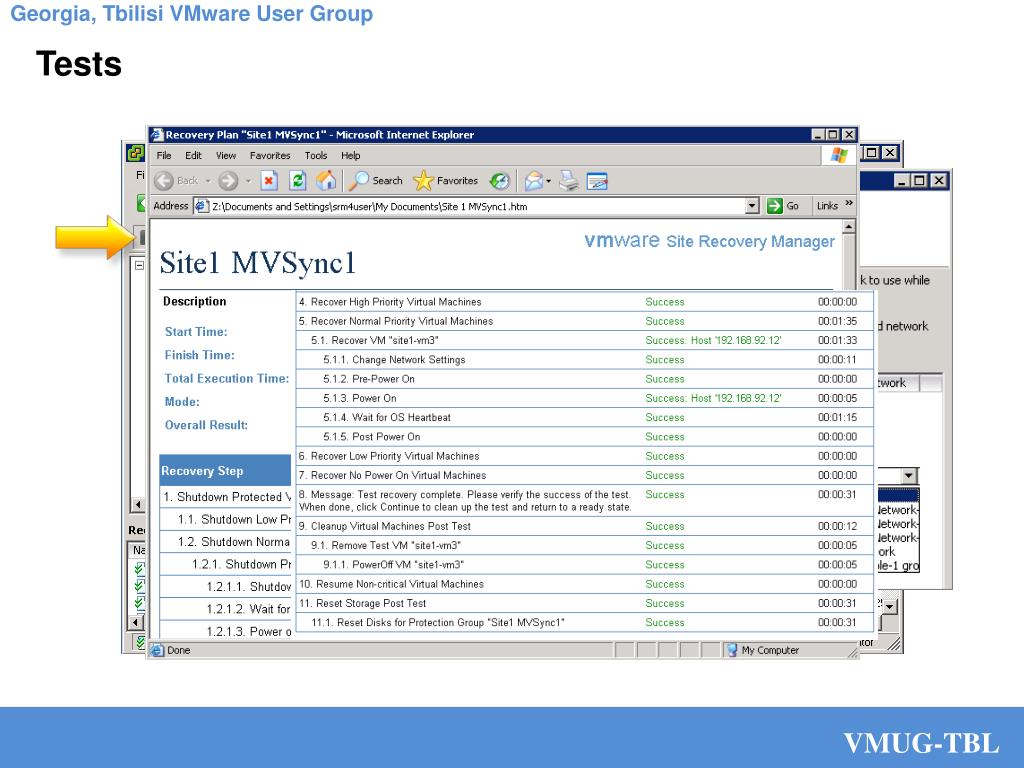
Task: Click the Forward arrow toolbar button
Action: point(228,181)
